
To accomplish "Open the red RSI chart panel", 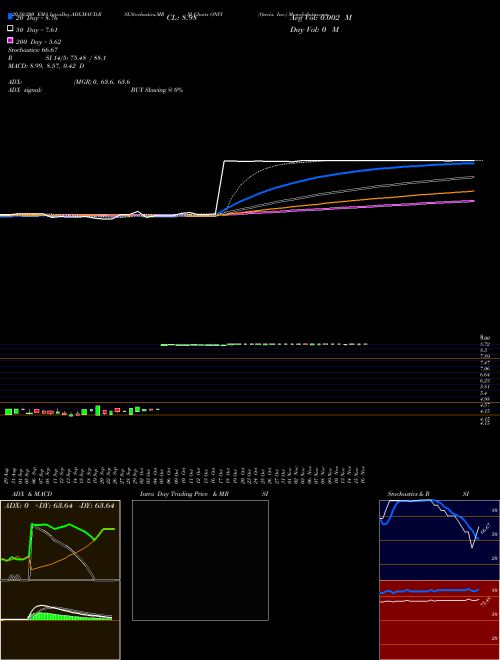I will 439,620.
